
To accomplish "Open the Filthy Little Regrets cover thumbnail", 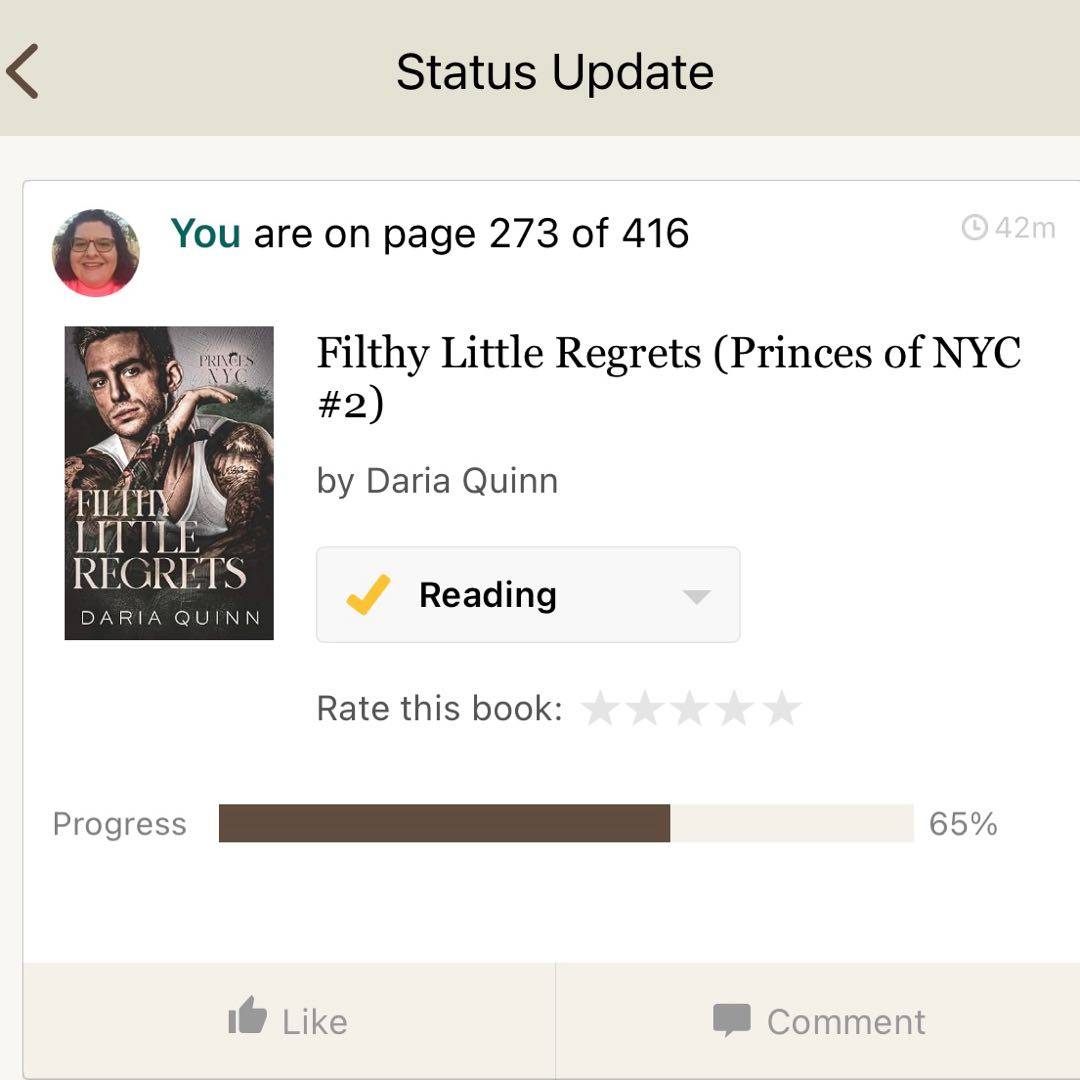I will tap(169, 483).
